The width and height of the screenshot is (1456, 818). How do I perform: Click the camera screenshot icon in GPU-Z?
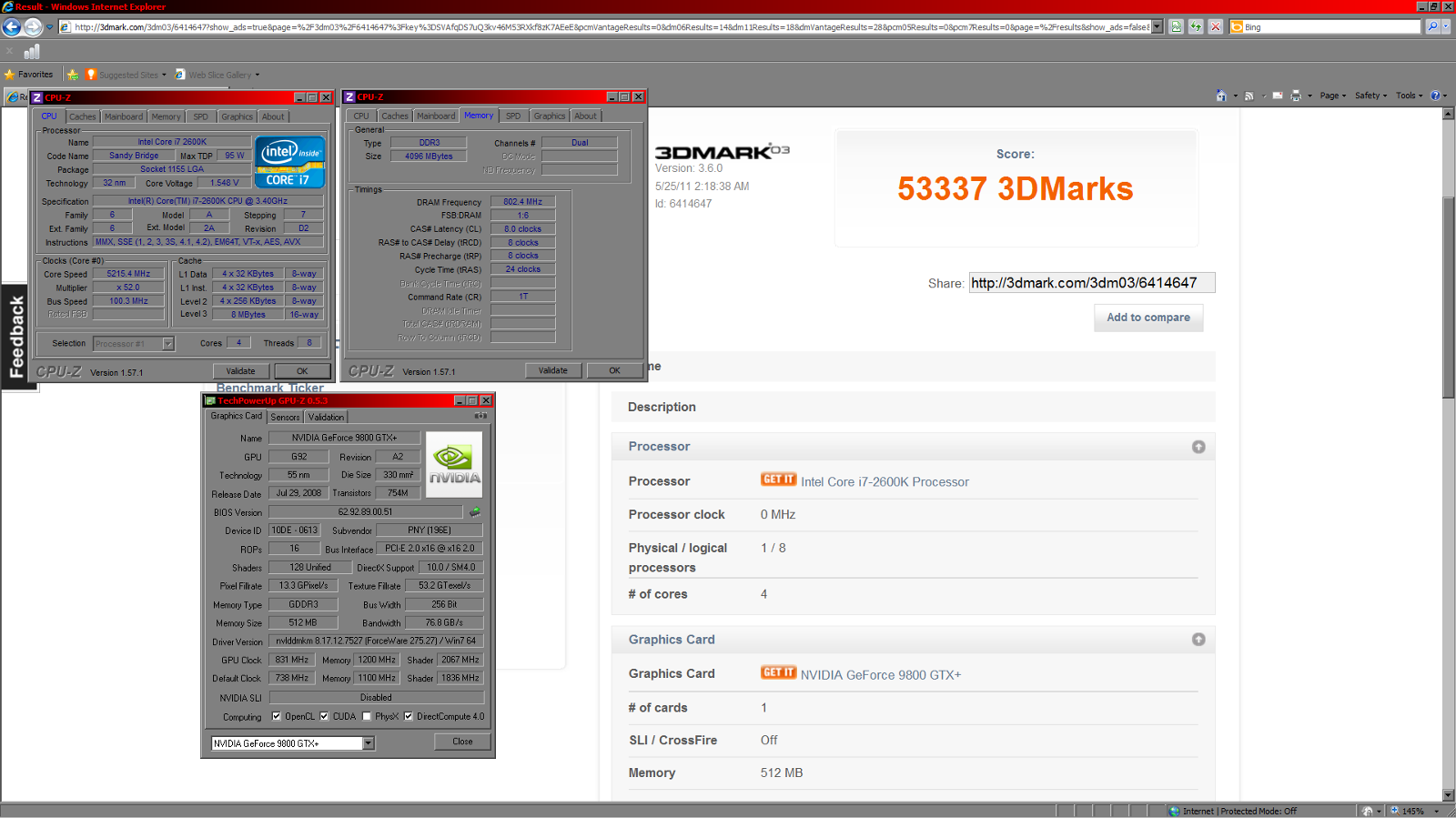(480, 416)
